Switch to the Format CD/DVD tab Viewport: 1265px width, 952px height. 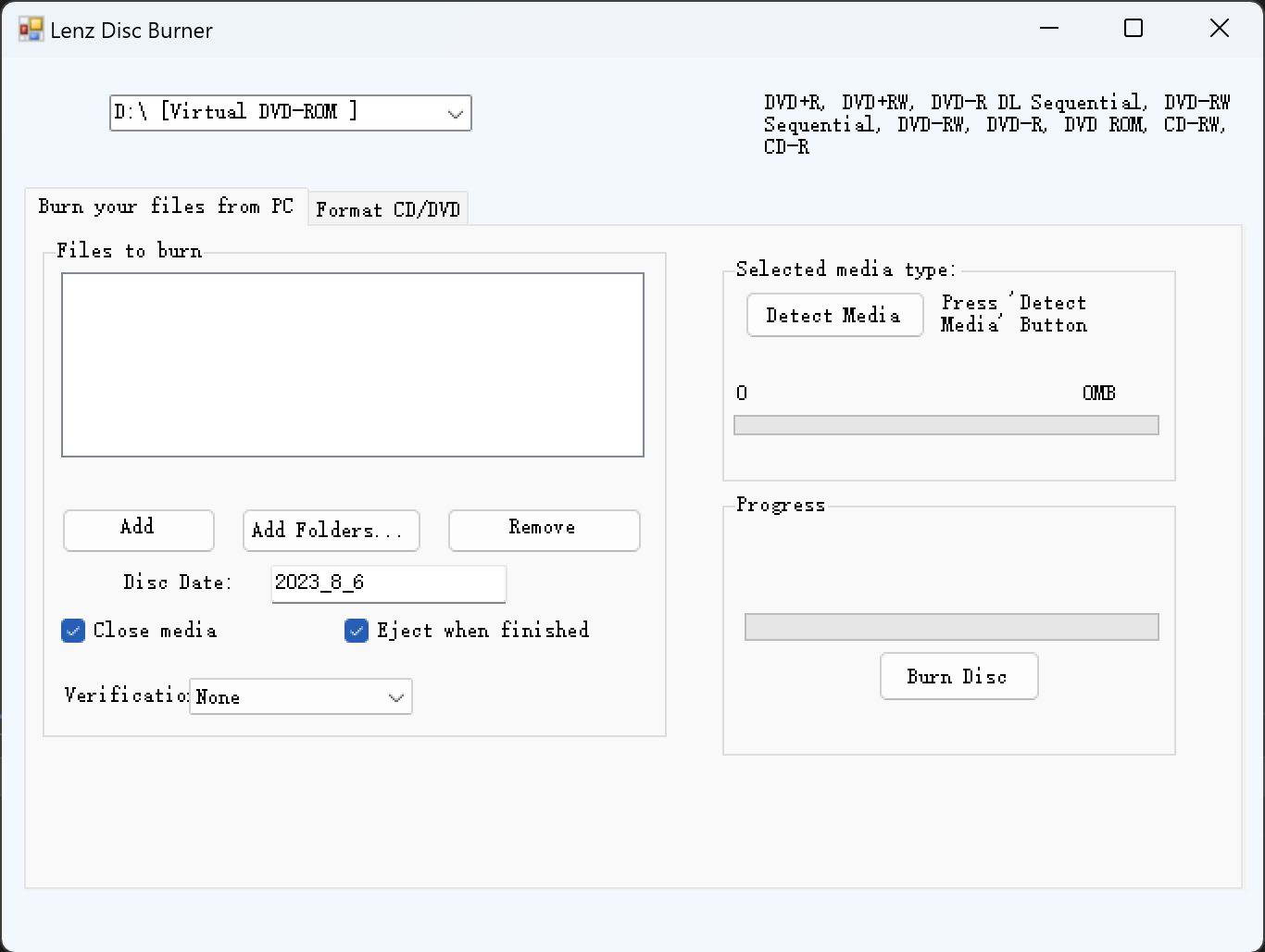[387, 208]
